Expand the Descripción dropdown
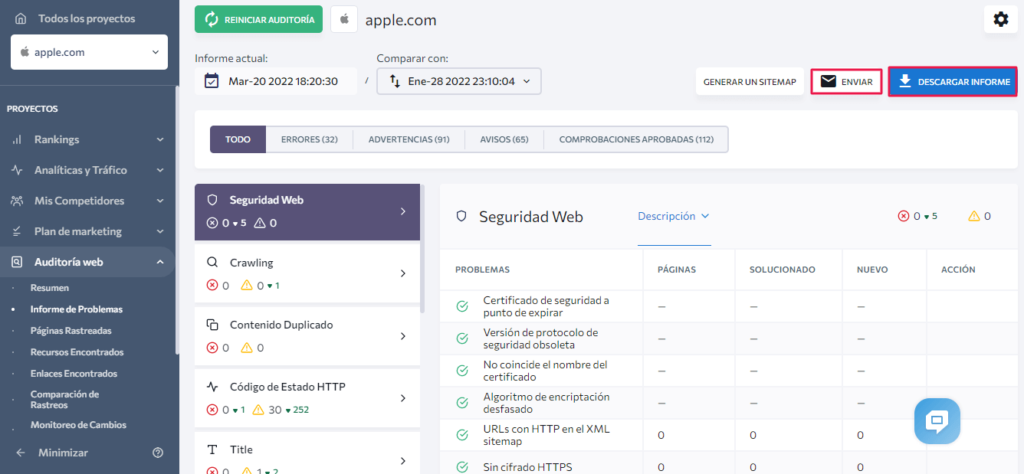1024x474 pixels. click(673, 216)
